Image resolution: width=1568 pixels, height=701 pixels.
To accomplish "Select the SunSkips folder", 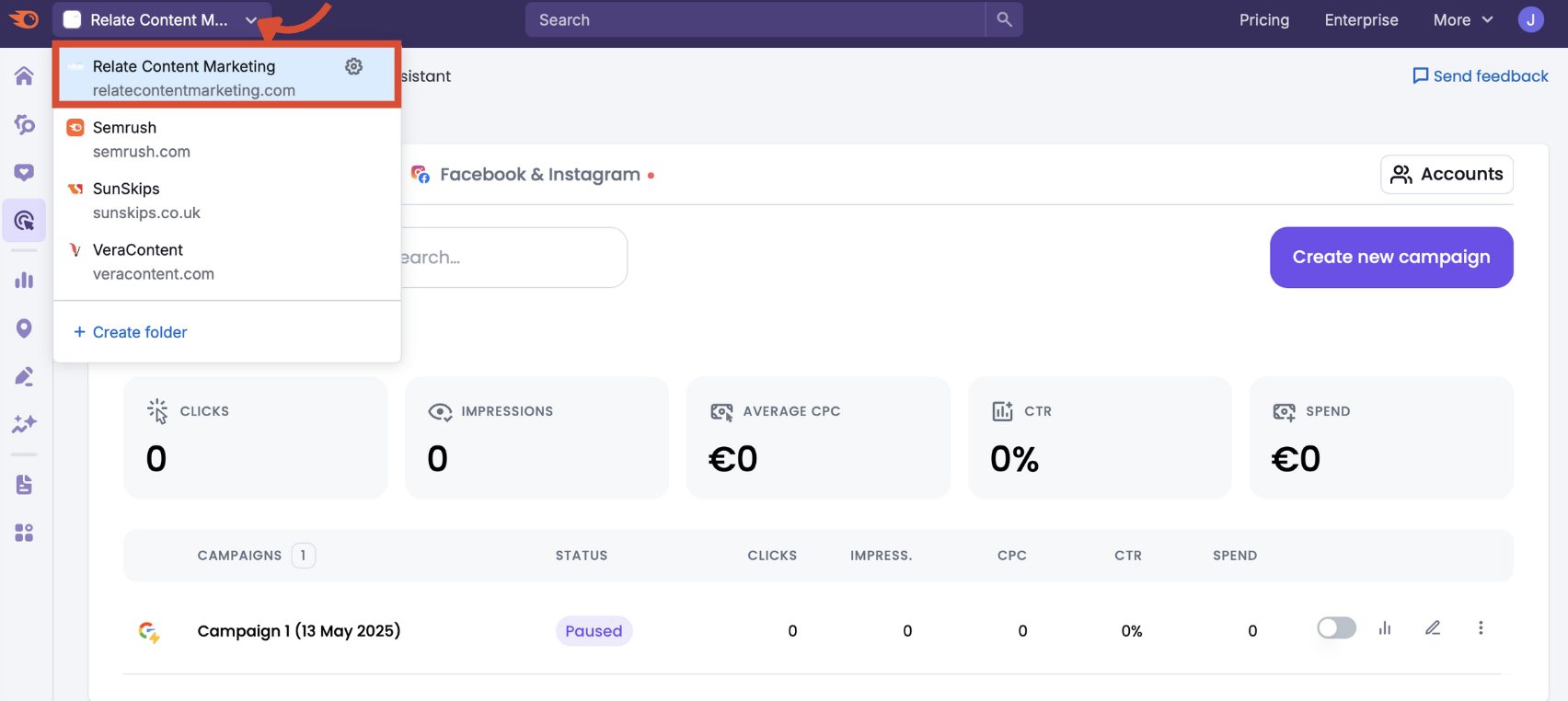I will (x=227, y=201).
